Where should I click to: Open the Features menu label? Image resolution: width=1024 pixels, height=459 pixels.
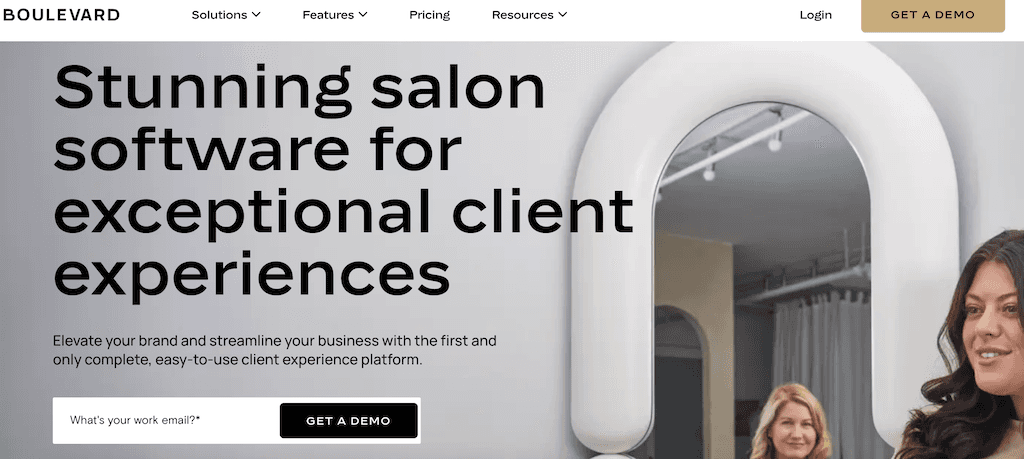coord(328,14)
